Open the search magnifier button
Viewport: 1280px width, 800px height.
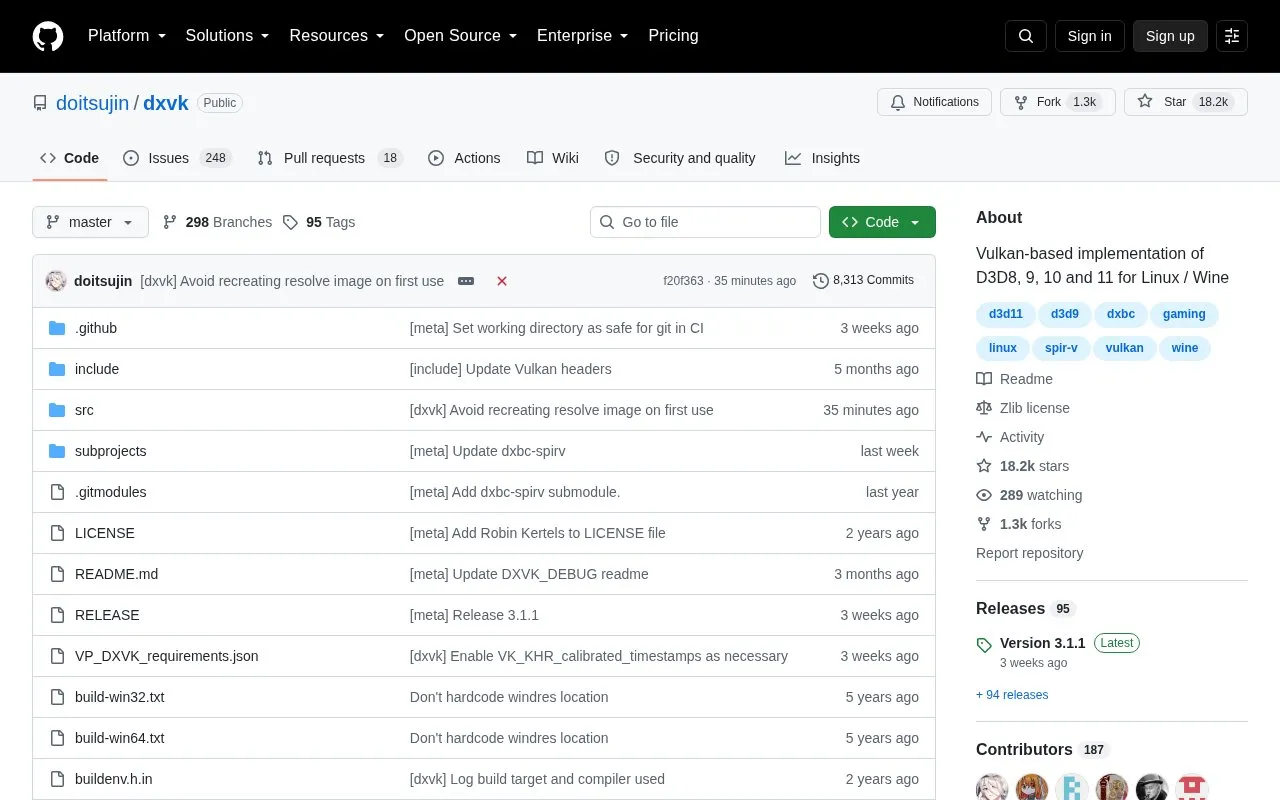point(1026,36)
